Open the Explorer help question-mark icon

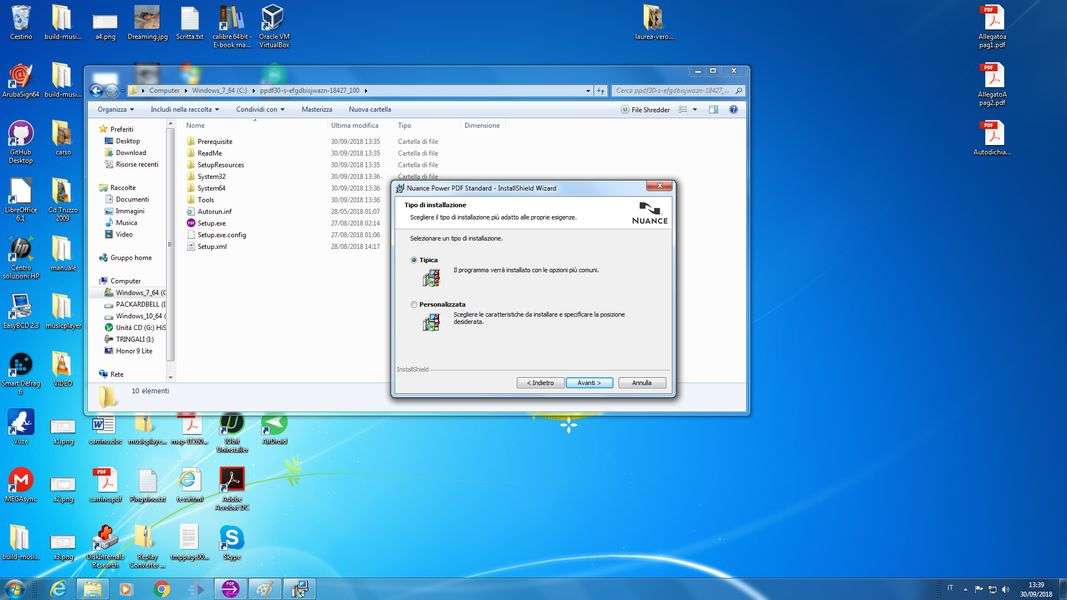pos(733,109)
